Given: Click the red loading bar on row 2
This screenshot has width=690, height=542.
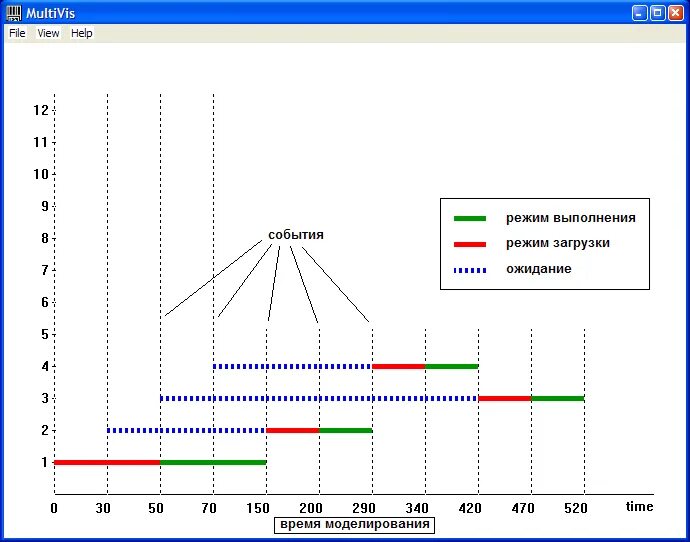Looking at the screenshot, I should click(293, 430).
